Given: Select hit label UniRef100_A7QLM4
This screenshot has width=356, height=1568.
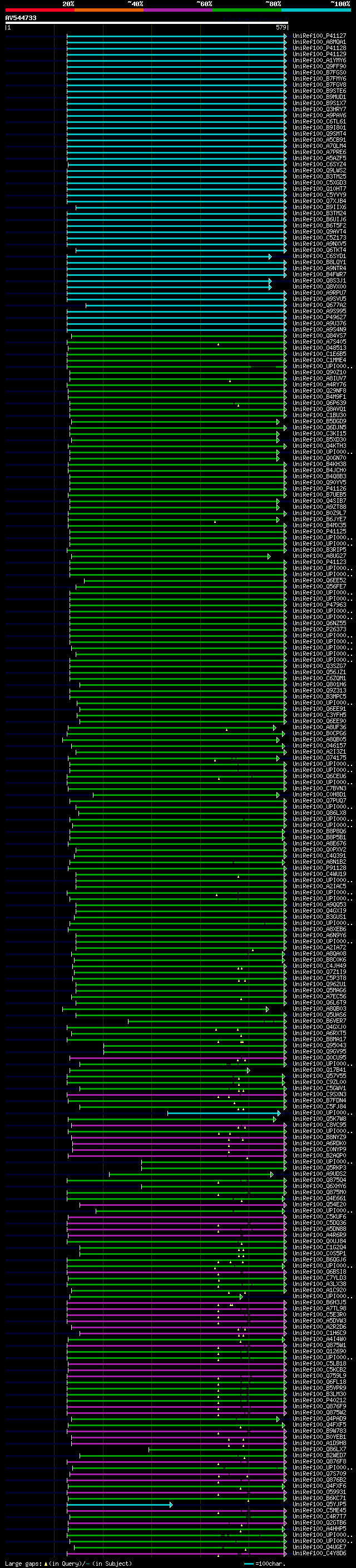Looking at the screenshot, I should coord(319,146).
